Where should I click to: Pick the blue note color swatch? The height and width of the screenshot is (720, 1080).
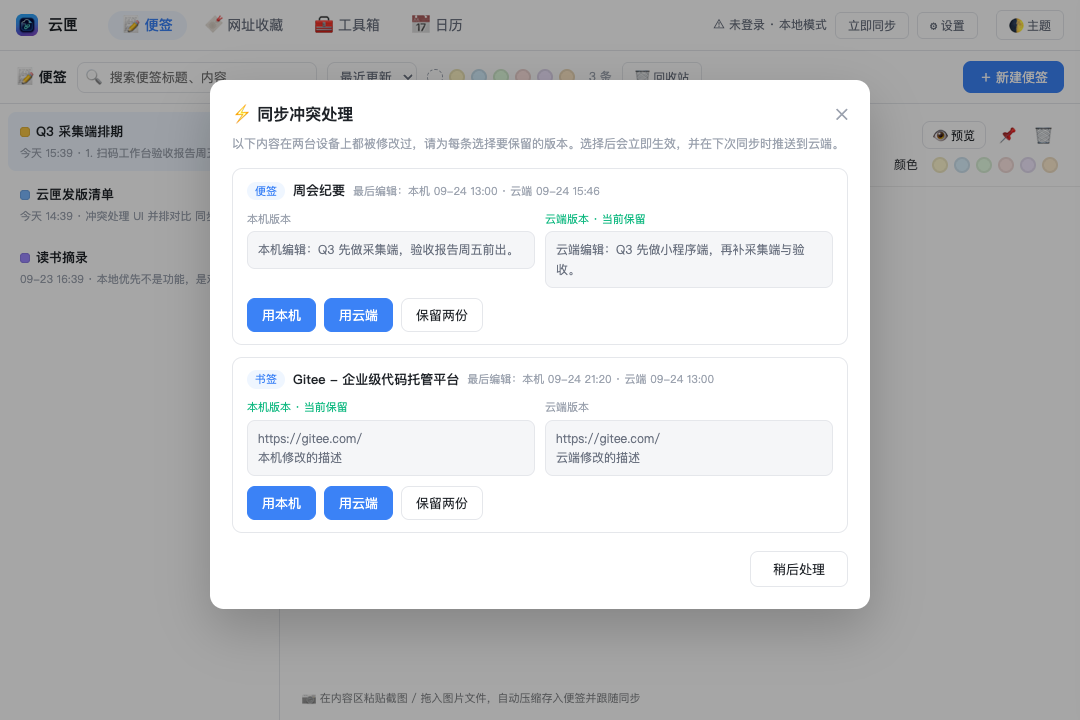coord(962,165)
